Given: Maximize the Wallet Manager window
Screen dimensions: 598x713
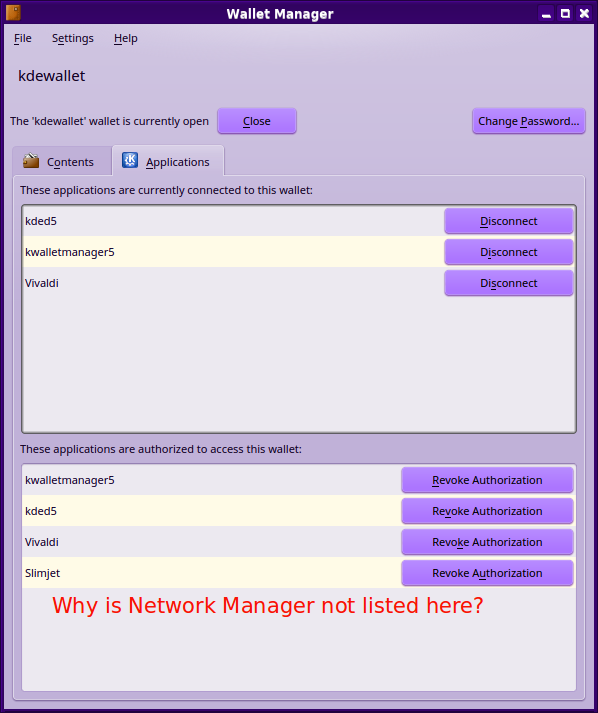Looking at the screenshot, I should click(x=565, y=14).
